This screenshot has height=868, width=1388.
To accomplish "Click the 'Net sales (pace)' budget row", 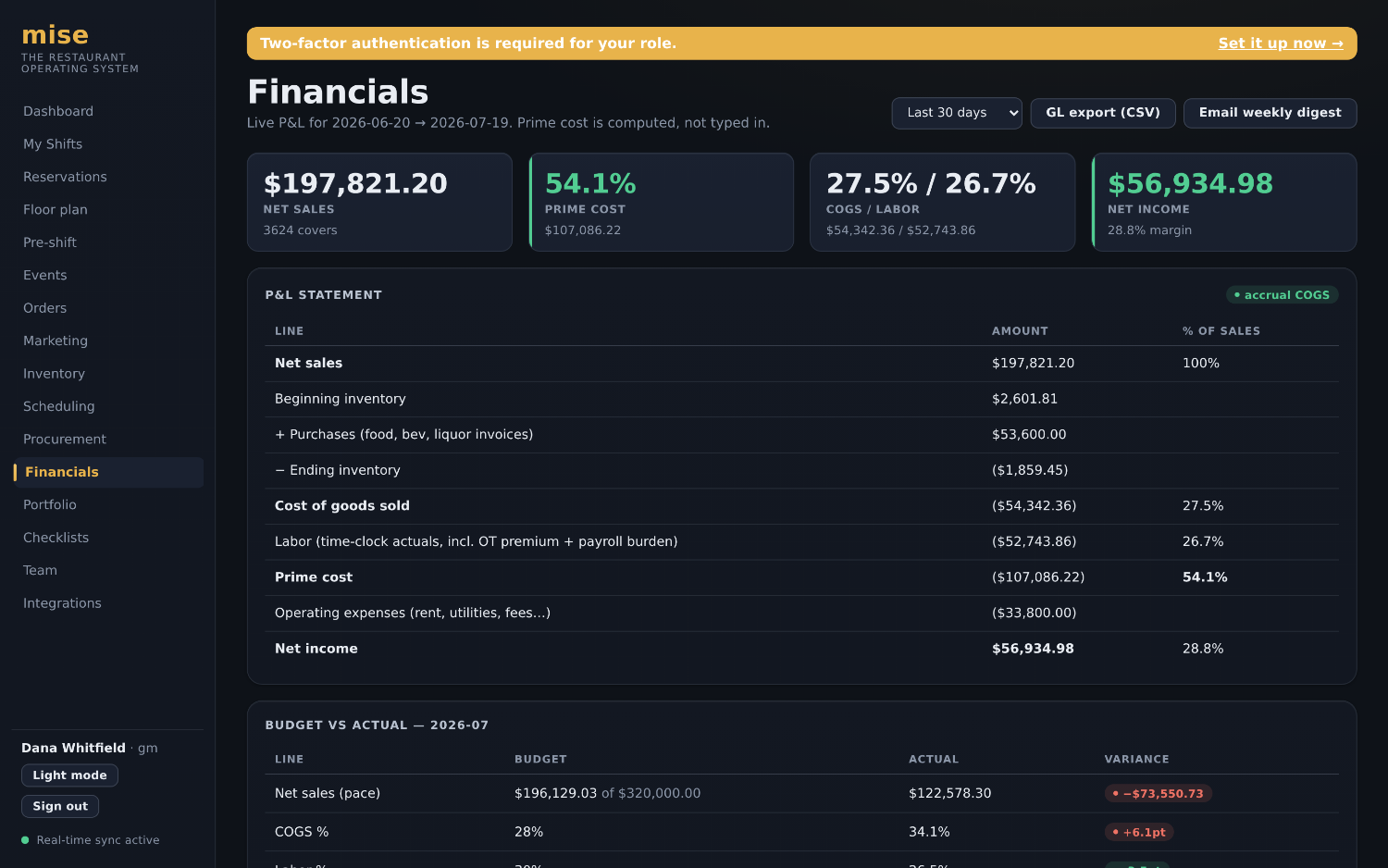I will pos(801,794).
